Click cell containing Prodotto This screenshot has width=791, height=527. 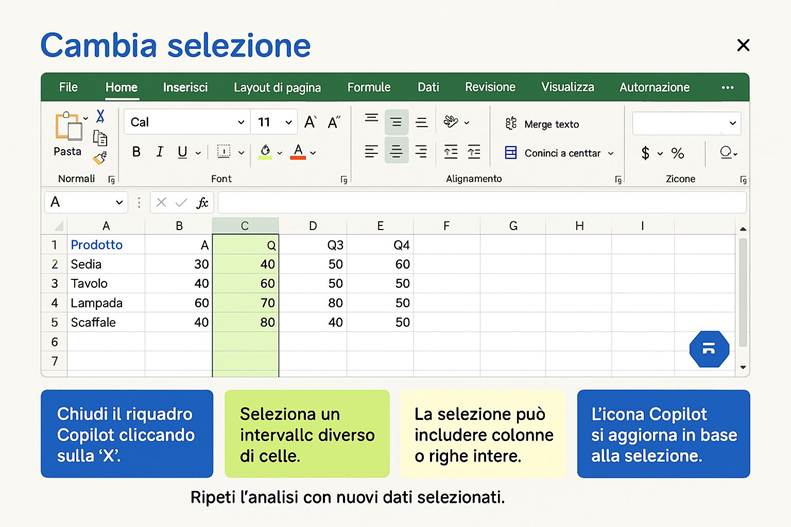click(106, 245)
